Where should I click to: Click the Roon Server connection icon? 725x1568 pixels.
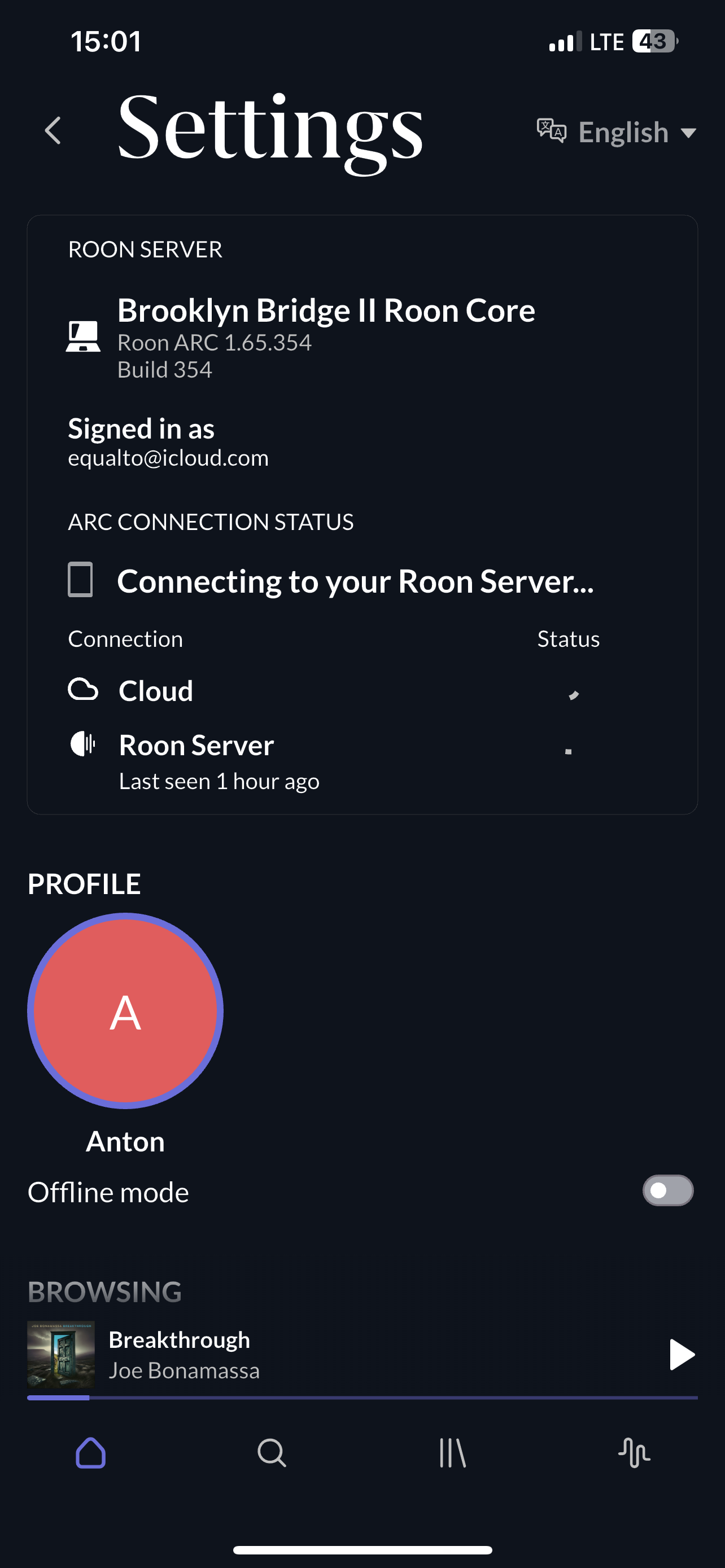click(x=83, y=743)
